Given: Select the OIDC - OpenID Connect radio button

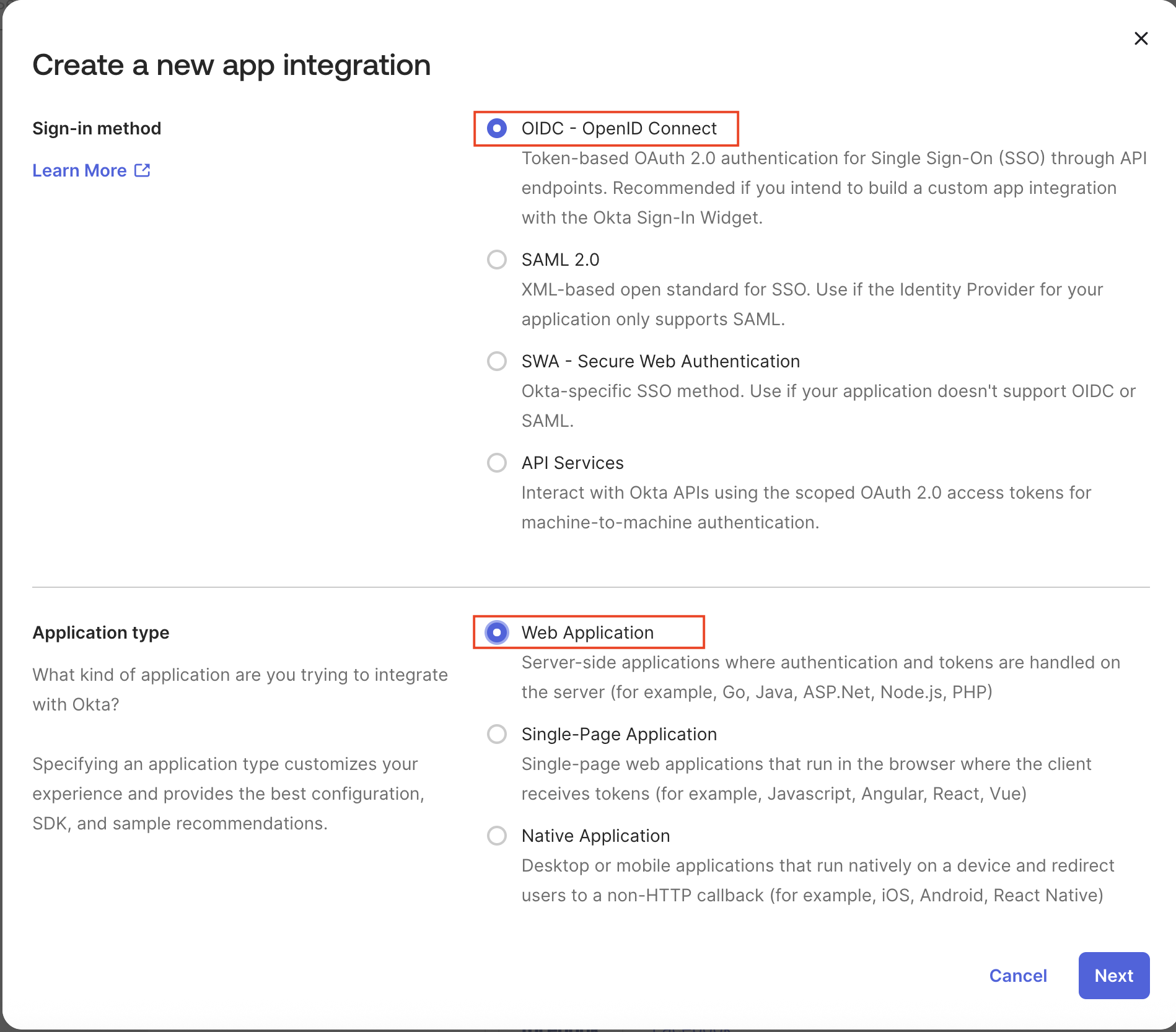Looking at the screenshot, I should tap(497, 128).
